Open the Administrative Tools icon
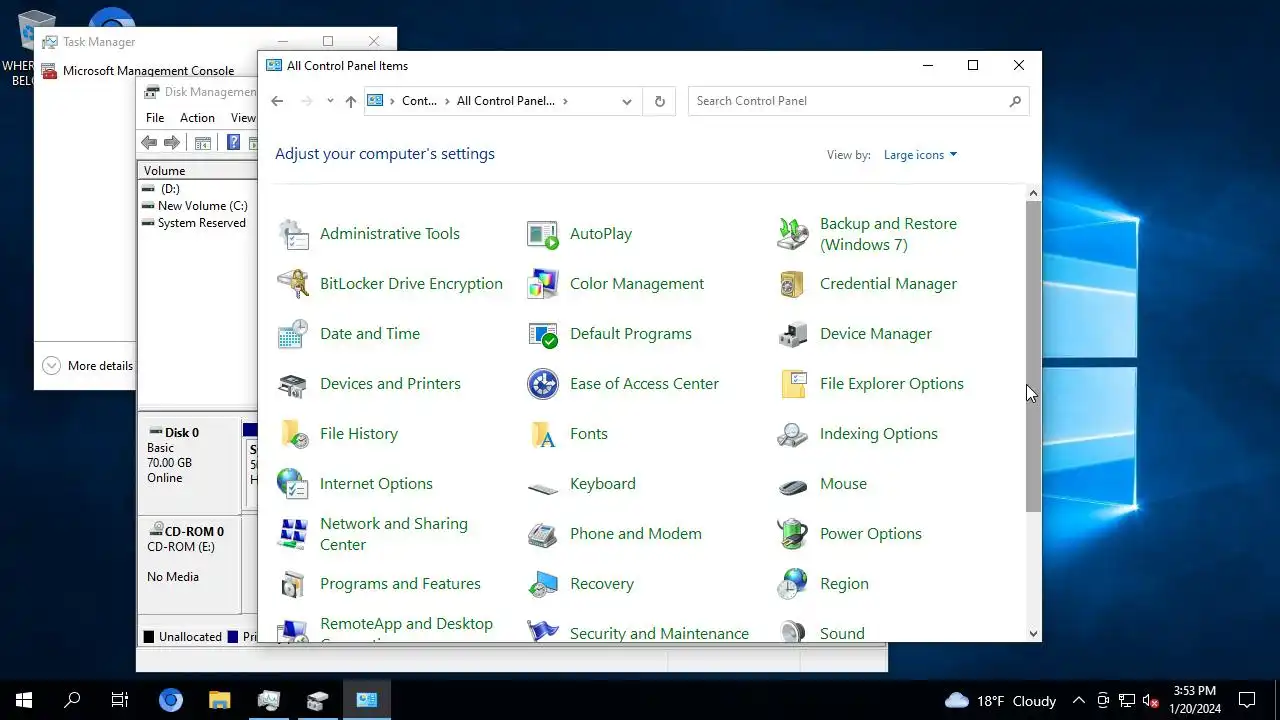The height and width of the screenshot is (720, 1280). coord(293,234)
